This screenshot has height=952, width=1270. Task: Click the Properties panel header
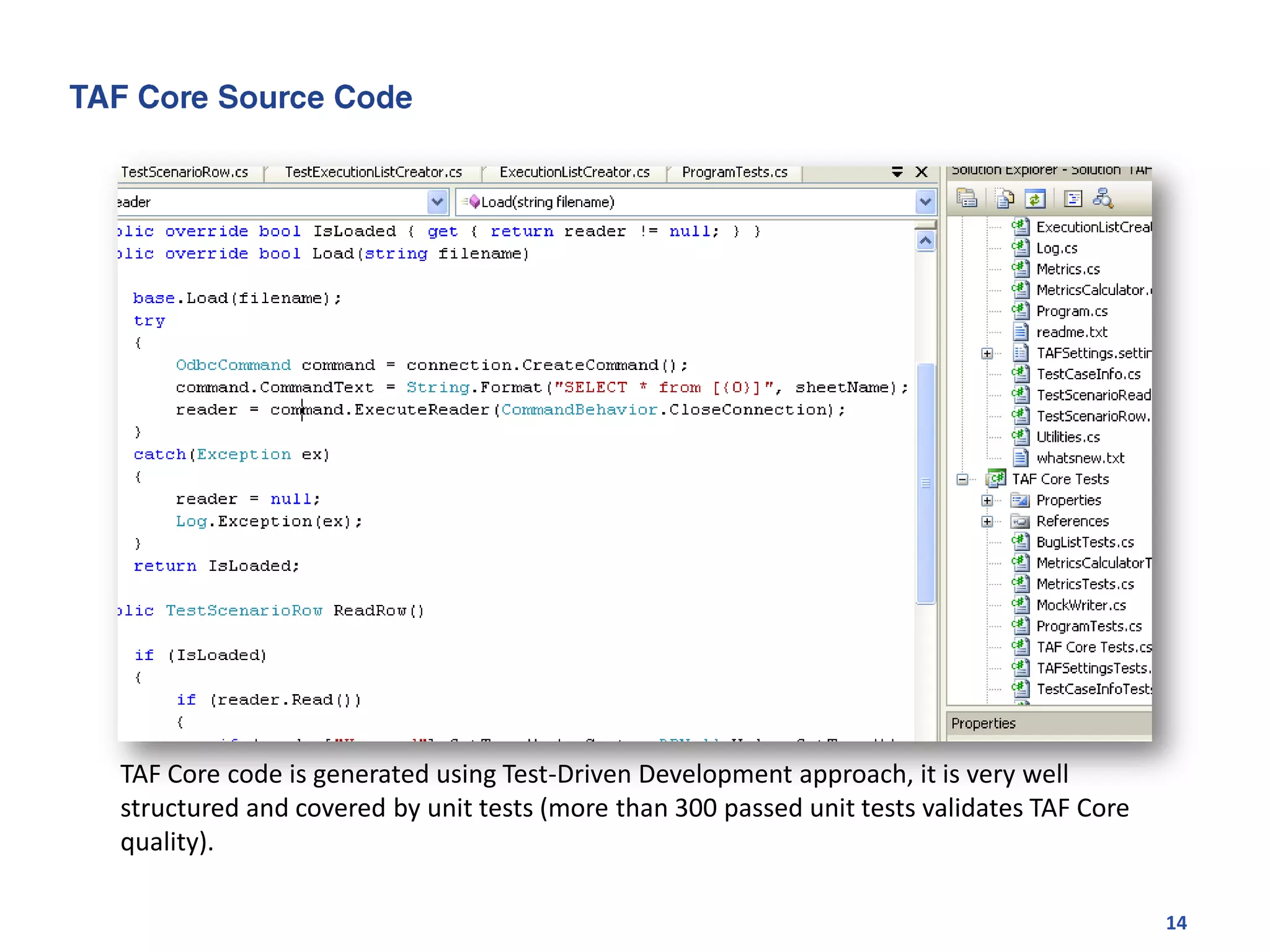1049,723
